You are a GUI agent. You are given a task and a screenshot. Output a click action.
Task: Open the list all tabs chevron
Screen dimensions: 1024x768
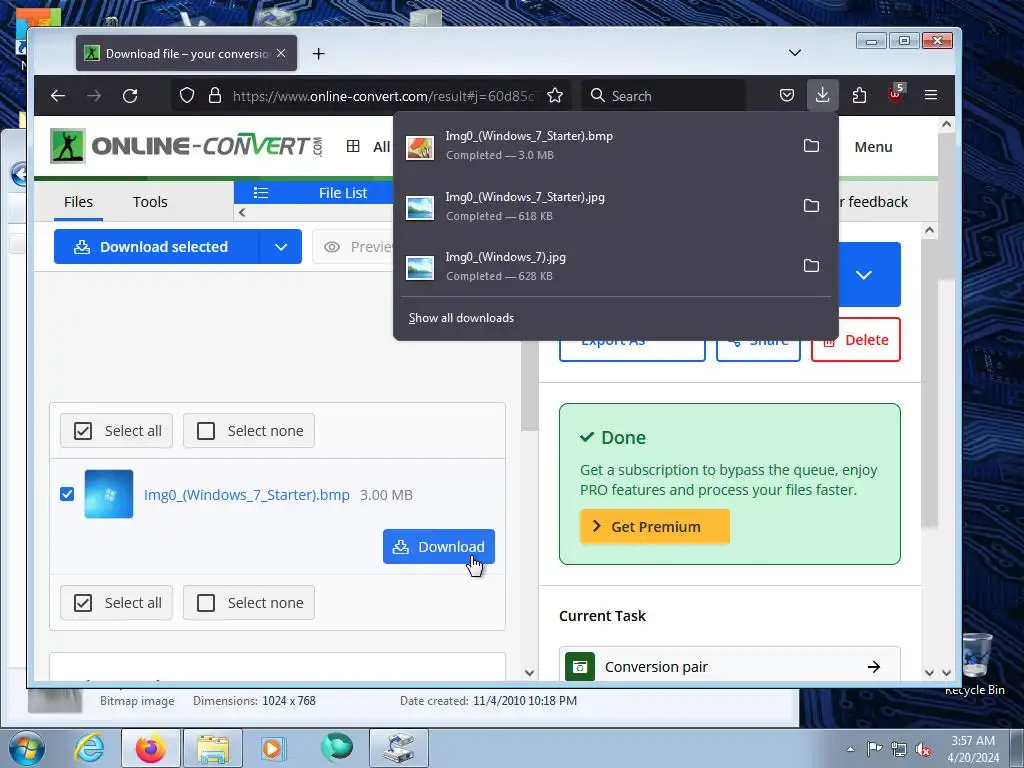(795, 53)
